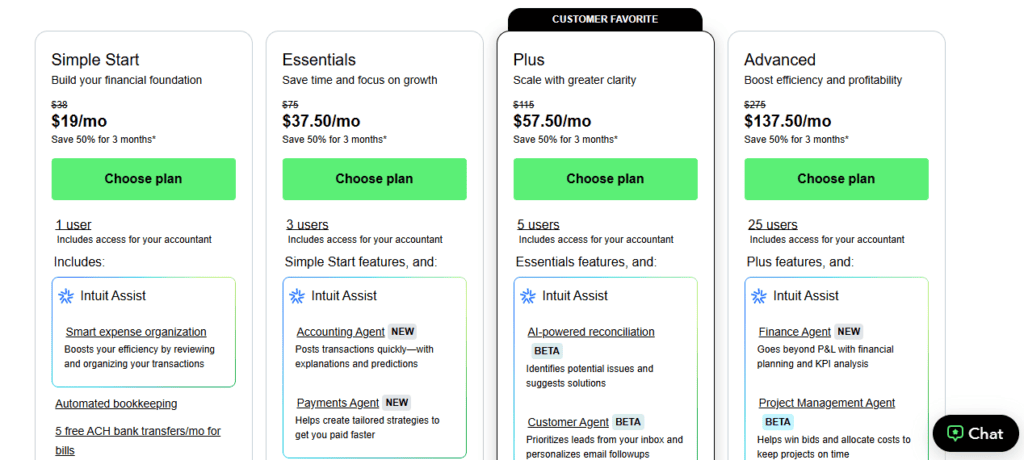Choose the Essentials plan
Screen dimensions: 1024x460
coord(374,179)
